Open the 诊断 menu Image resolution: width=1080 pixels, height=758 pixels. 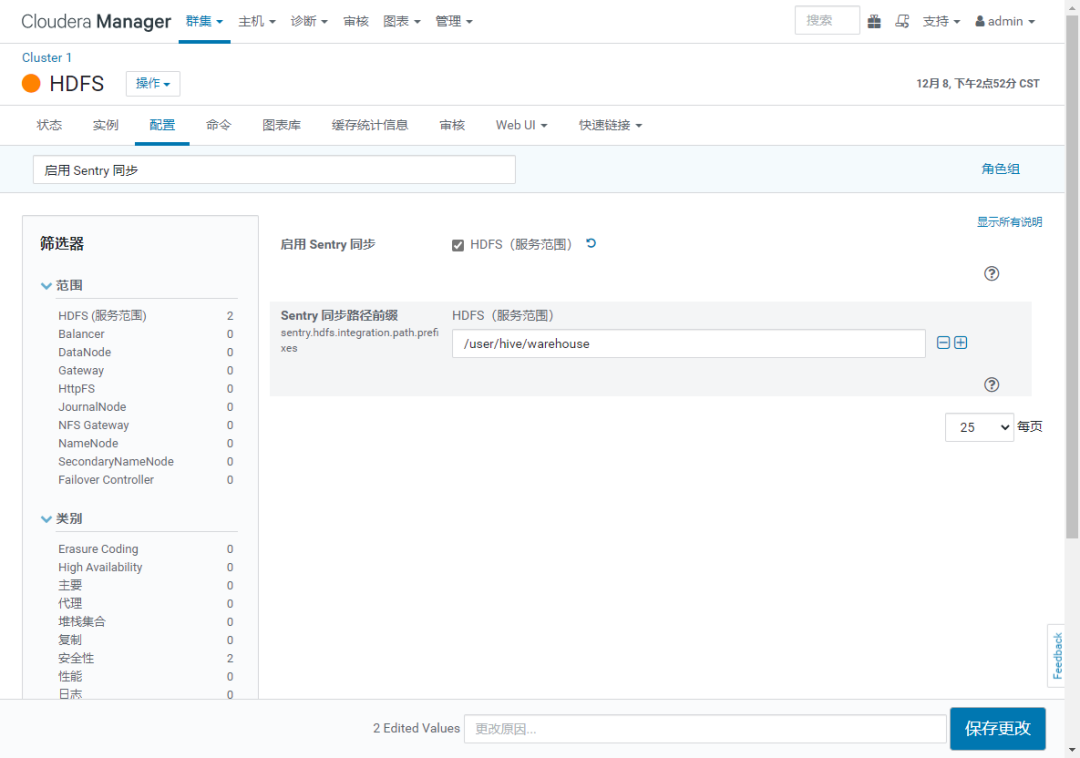click(309, 21)
